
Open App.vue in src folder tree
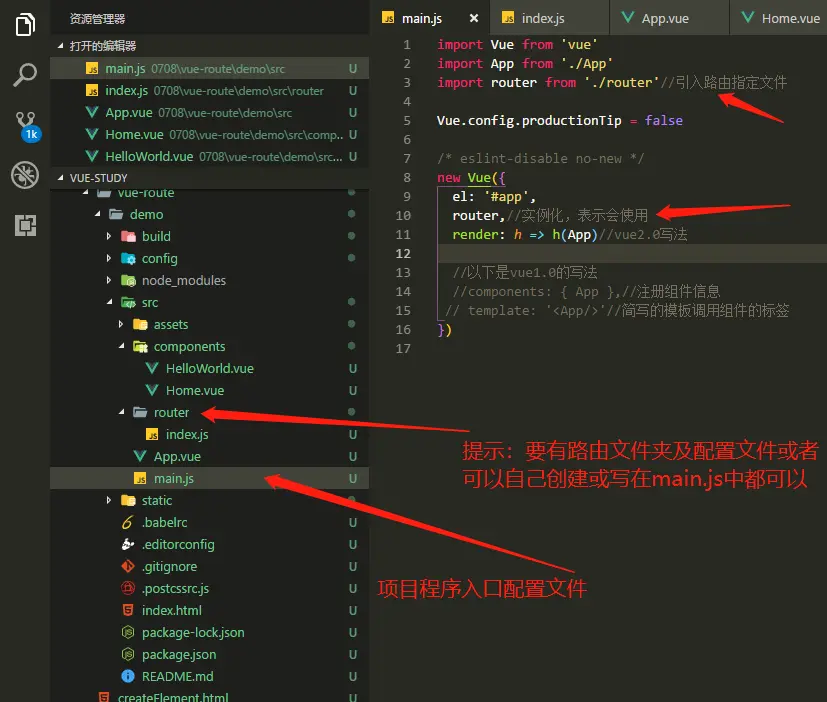pyautogui.click(x=209, y=456)
